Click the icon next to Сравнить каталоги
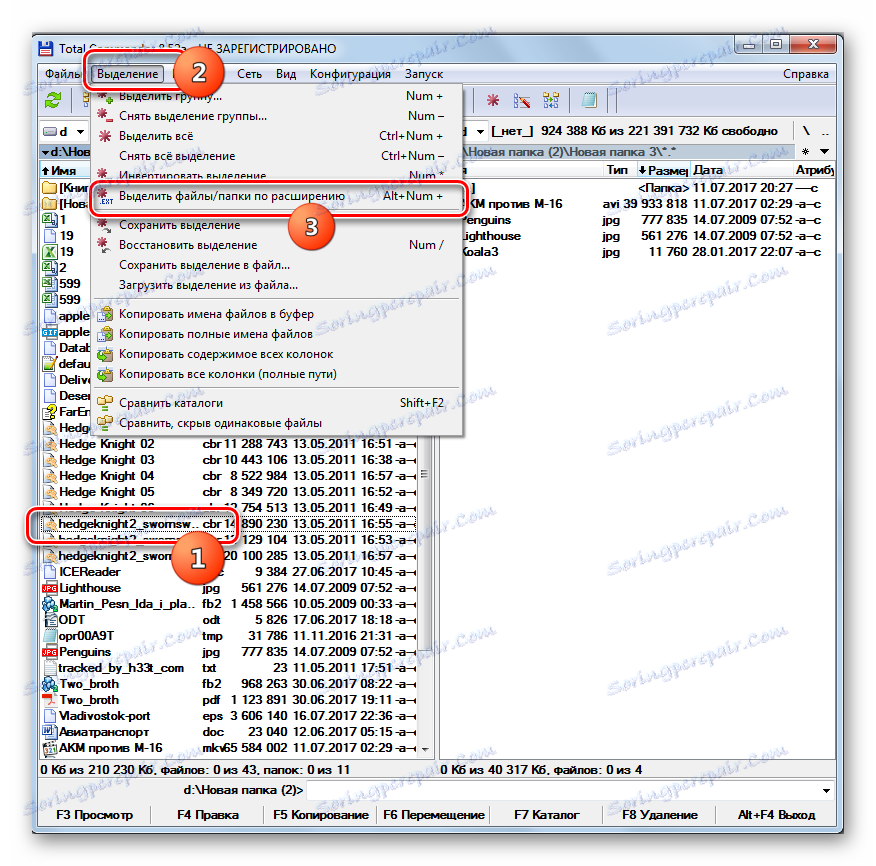Viewport: 876px width, 866px height. pyautogui.click(x=104, y=403)
